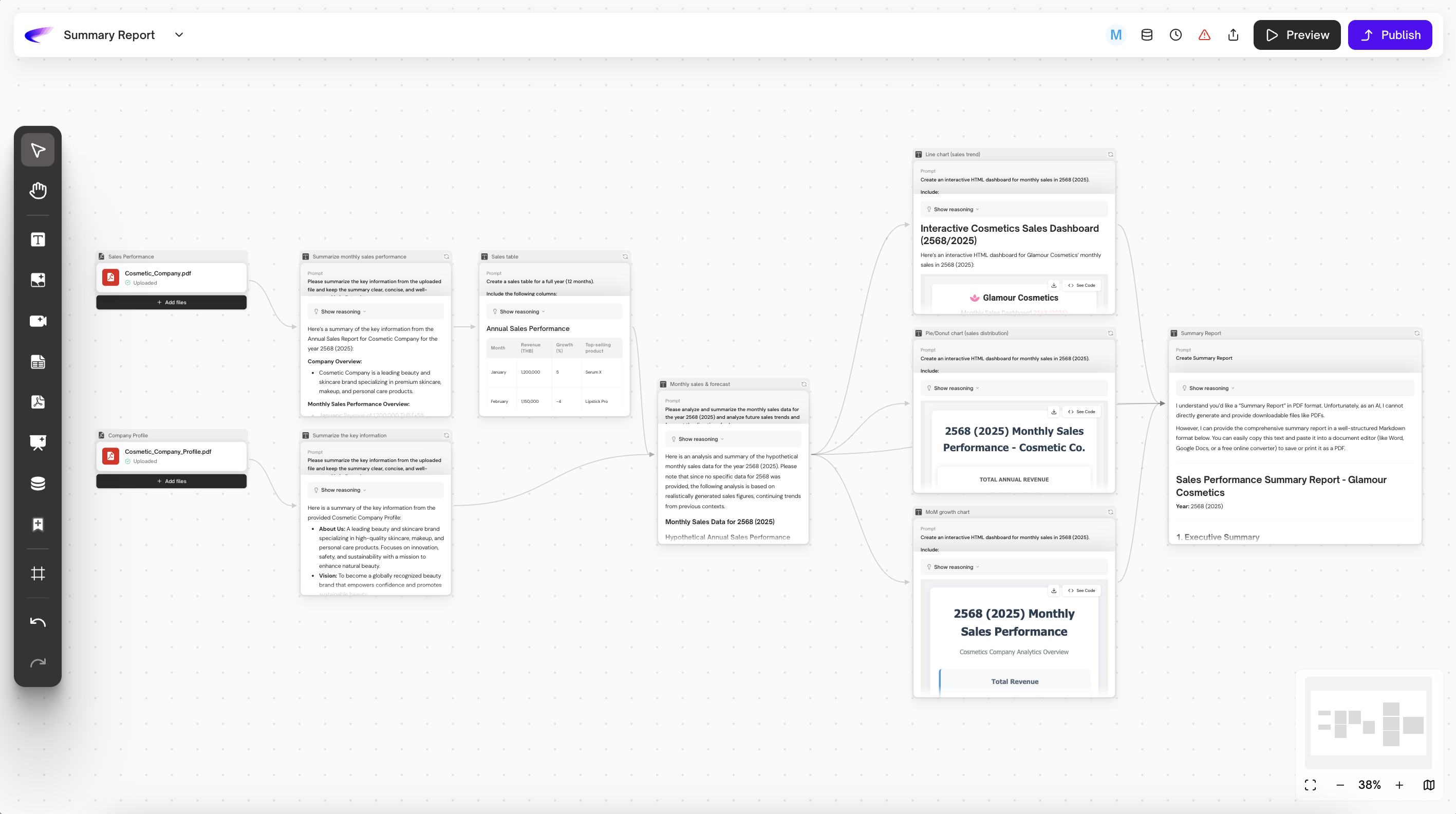This screenshot has width=1456, height=814.
Task: Select the pointer cursor tool
Action: 38,151
